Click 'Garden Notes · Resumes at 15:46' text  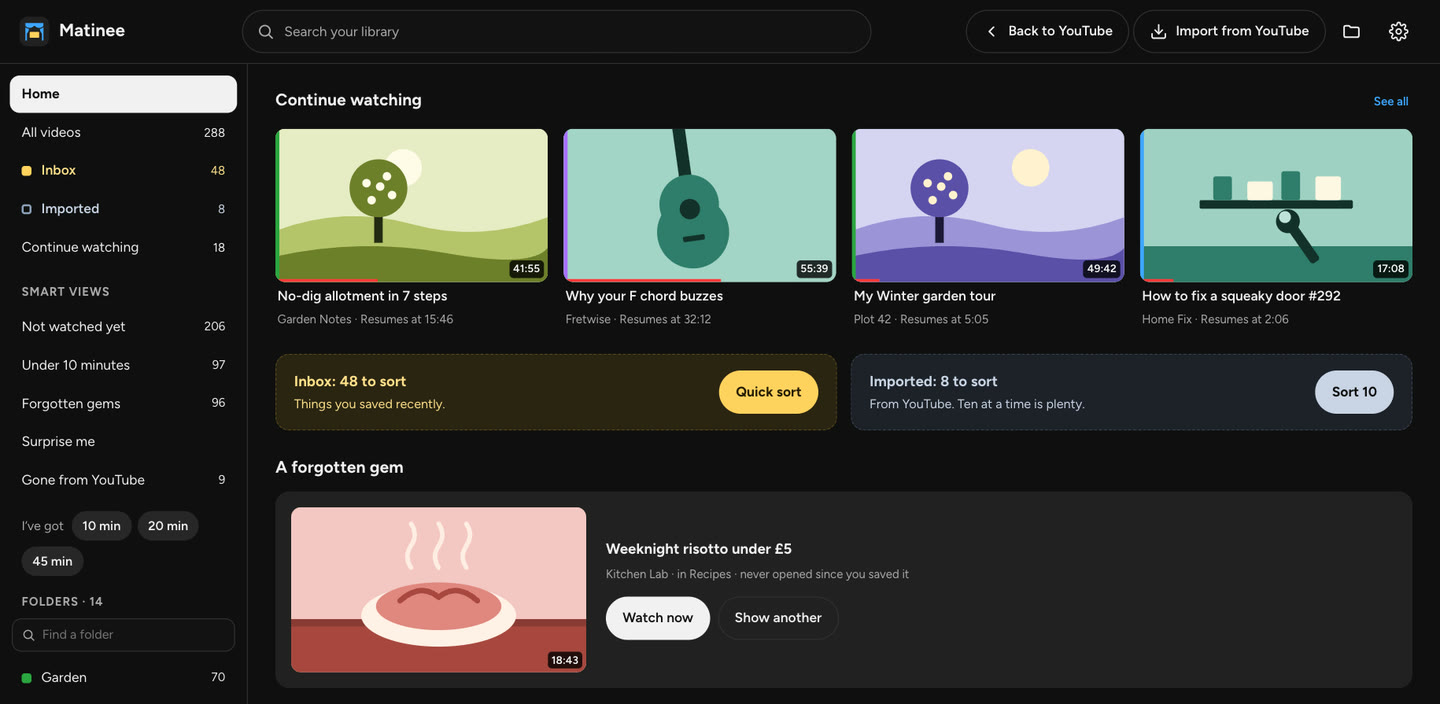point(365,320)
